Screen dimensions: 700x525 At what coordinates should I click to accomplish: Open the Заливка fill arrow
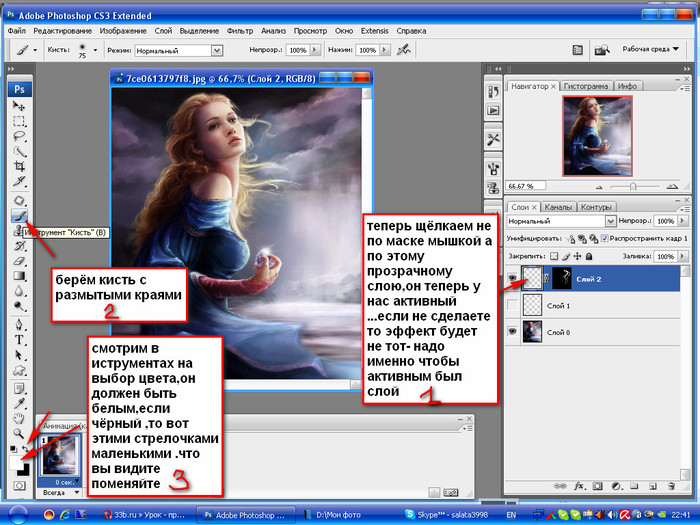(x=683, y=256)
